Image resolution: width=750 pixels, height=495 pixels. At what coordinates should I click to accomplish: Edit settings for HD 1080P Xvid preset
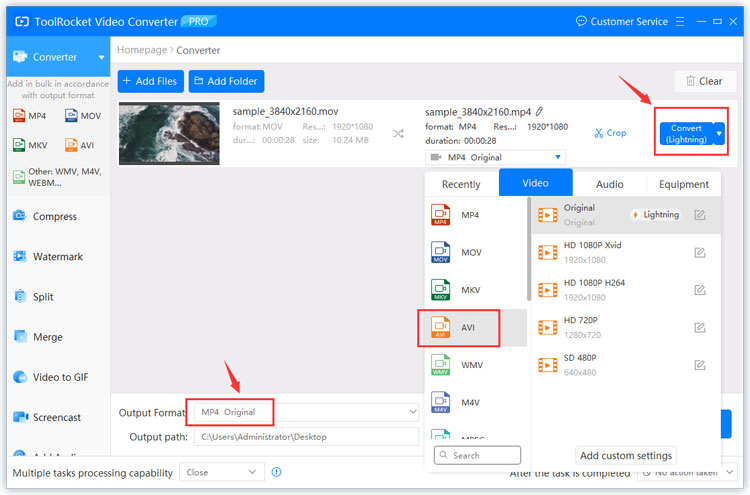(x=700, y=252)
